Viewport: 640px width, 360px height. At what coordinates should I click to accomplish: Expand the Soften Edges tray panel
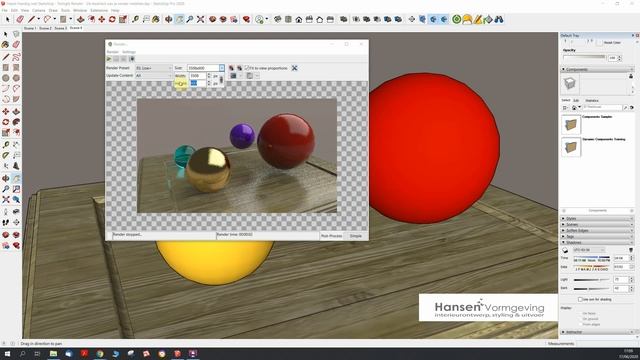(598, 231)
